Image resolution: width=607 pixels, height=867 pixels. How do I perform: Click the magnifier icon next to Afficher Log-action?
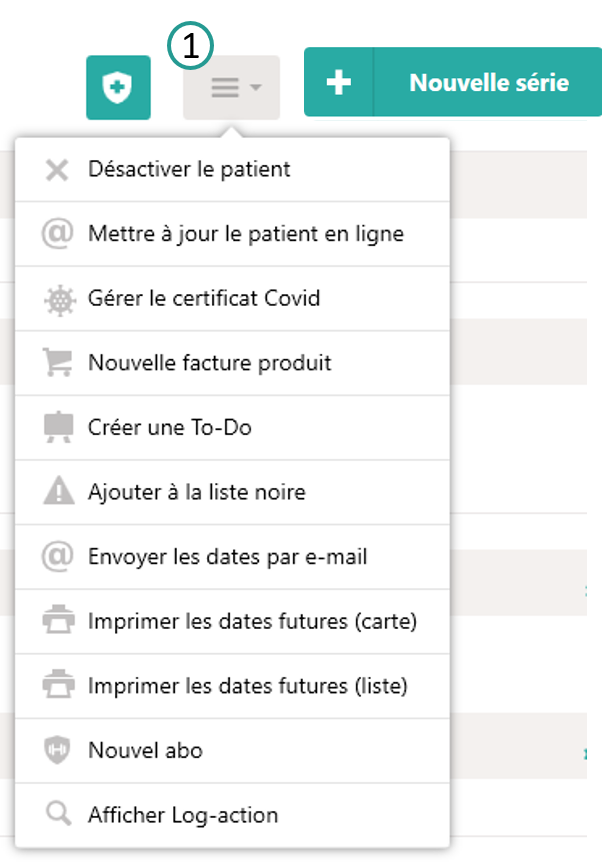pos(57,815)
